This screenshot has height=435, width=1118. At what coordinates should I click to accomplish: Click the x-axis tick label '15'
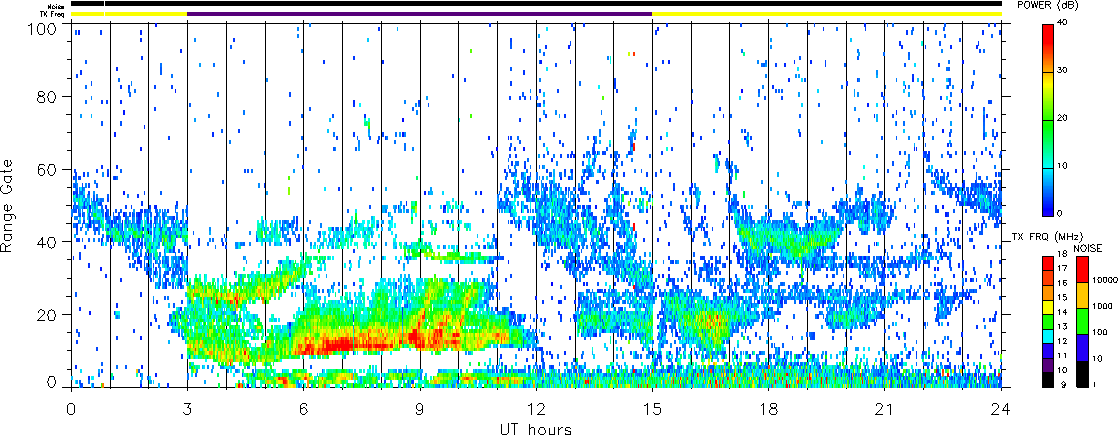652,409
